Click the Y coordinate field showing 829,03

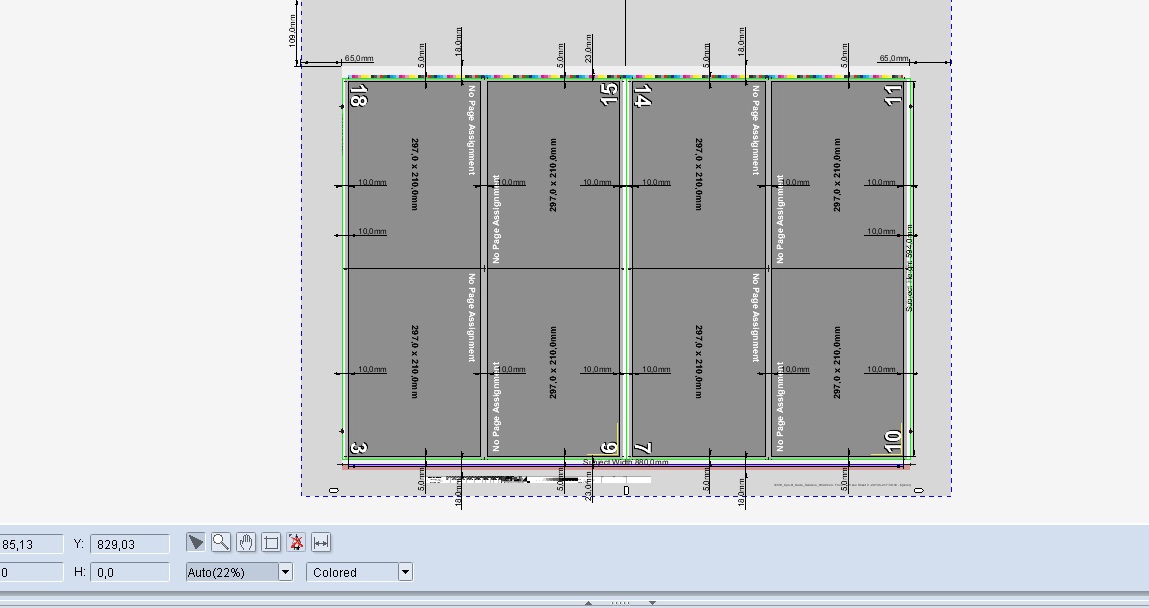tap(130, 544)
